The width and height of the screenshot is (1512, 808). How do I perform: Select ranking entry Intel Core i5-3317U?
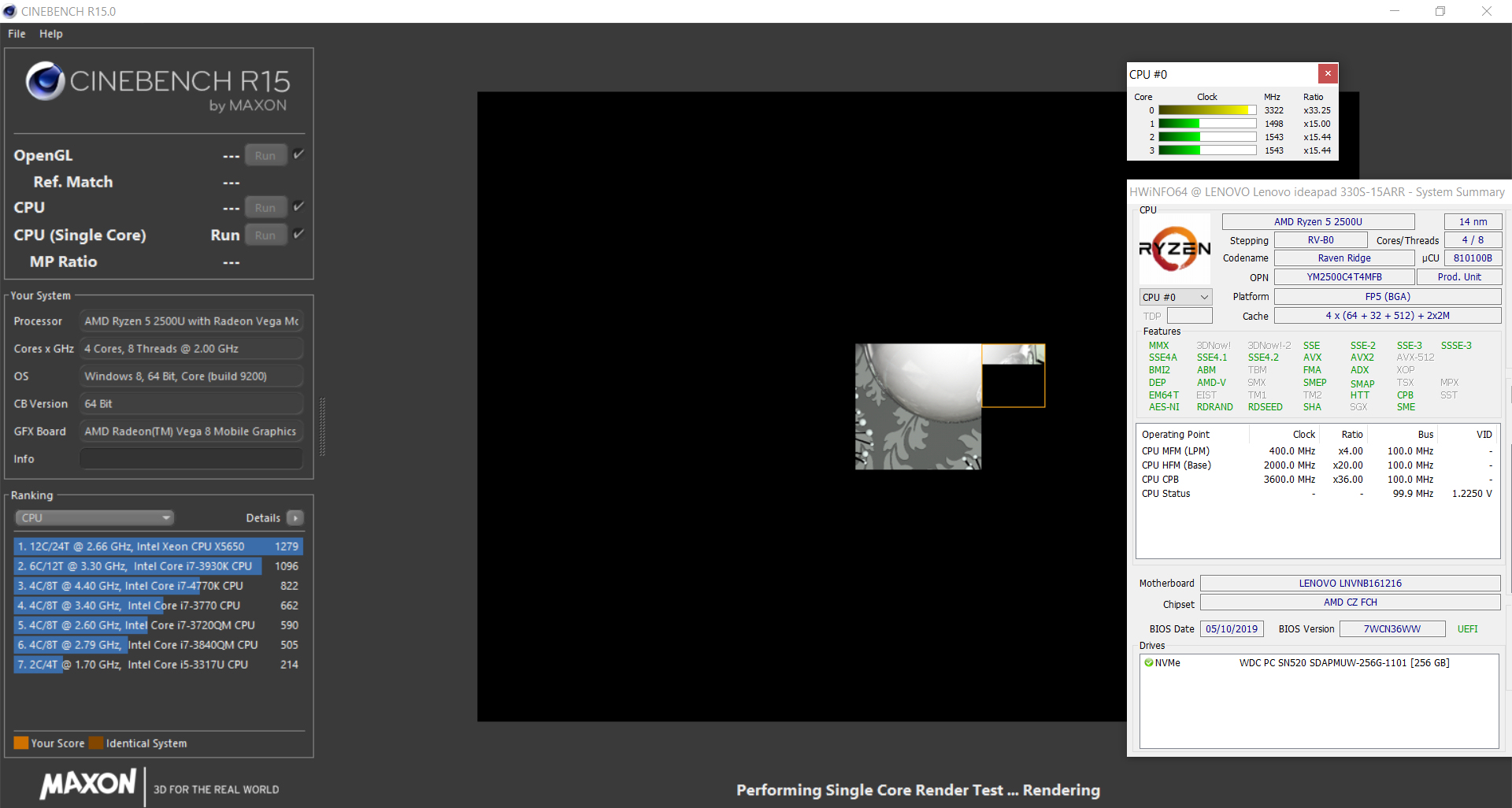point(157,664)
